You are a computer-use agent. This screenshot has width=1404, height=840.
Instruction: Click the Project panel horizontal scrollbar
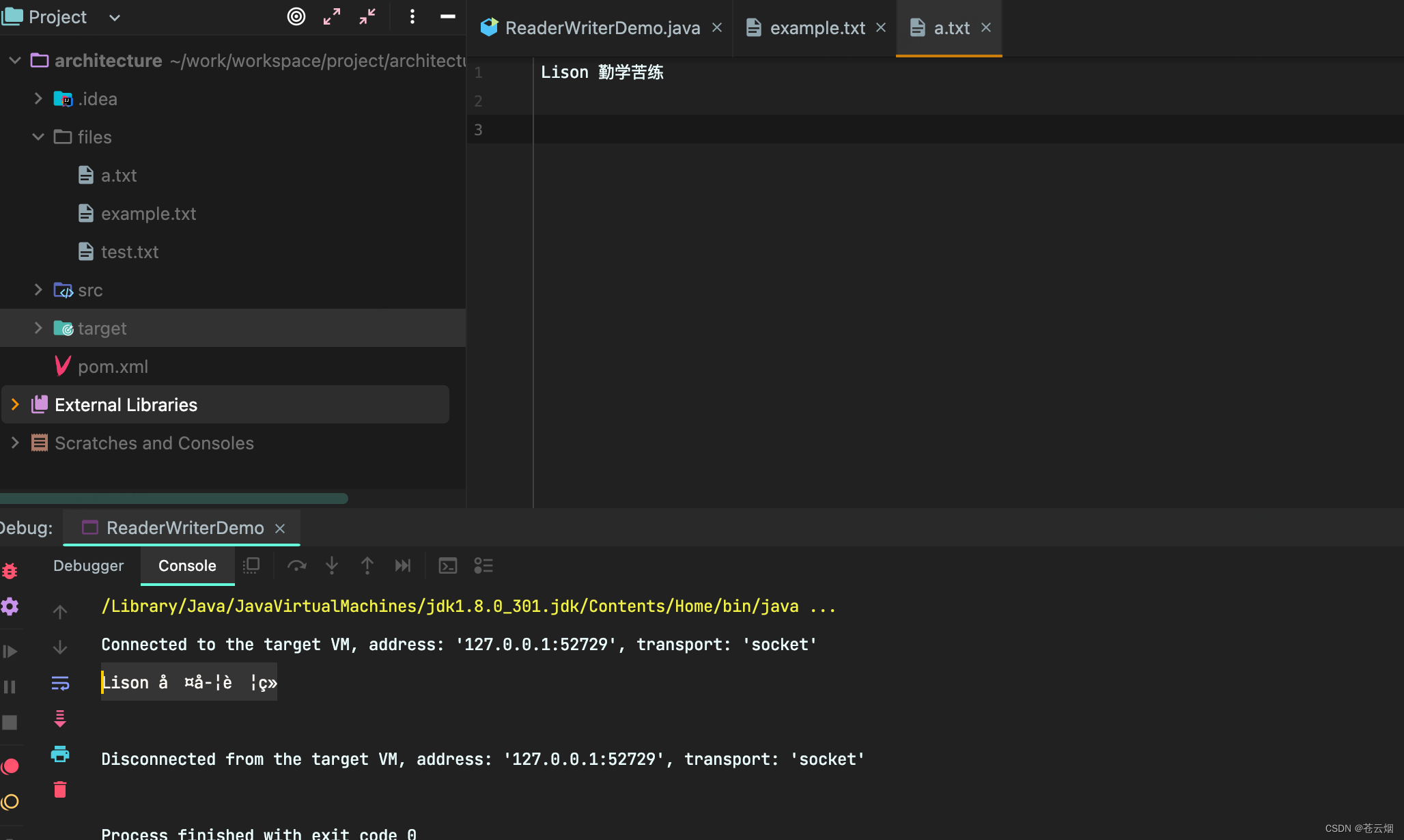point(174,499)
